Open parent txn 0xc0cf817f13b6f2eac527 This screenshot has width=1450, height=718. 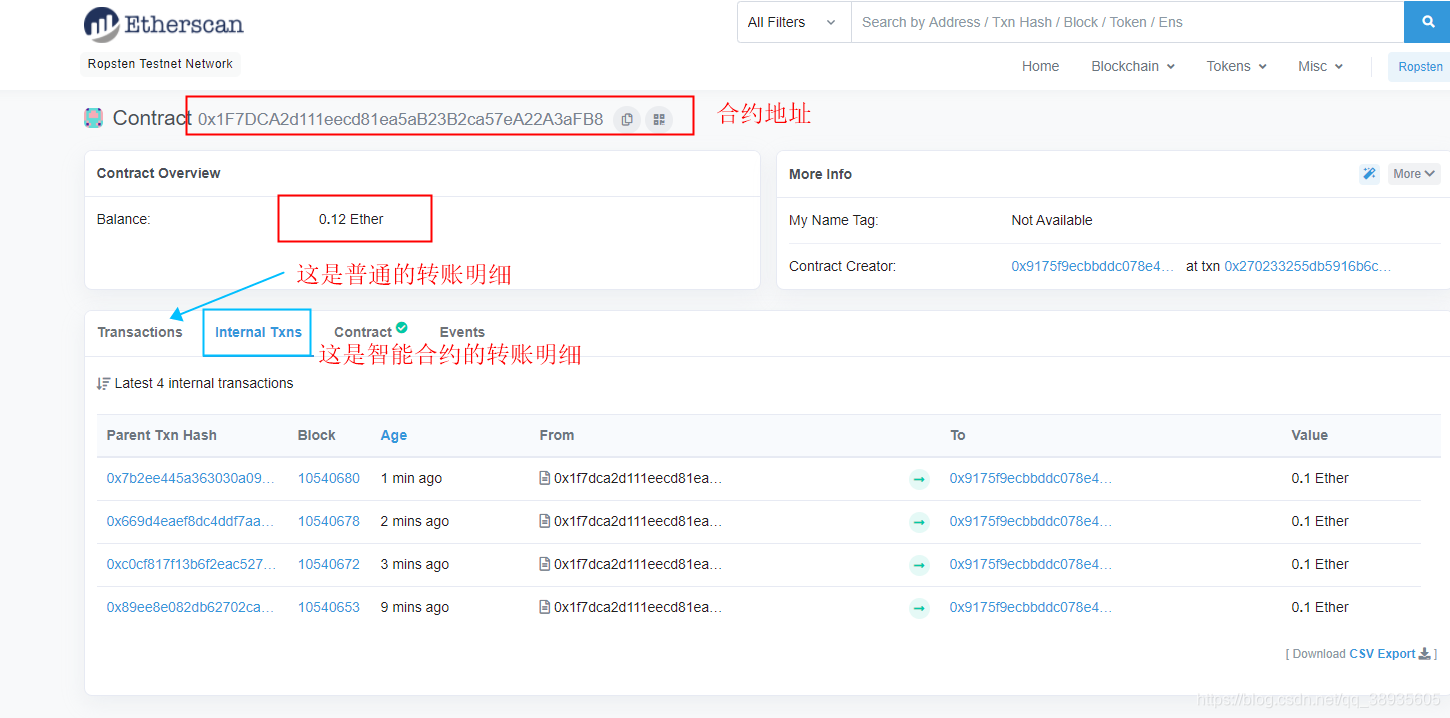tap(191, 564)
